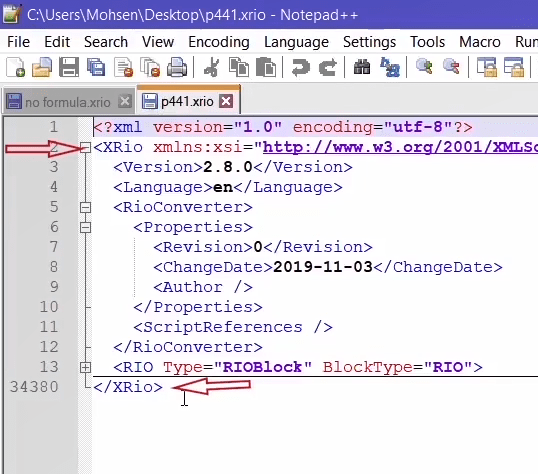This screenshot has height=474, width=538.
Task: Switch to the no formula.xrio tab
Action: [x=67, y=102]
